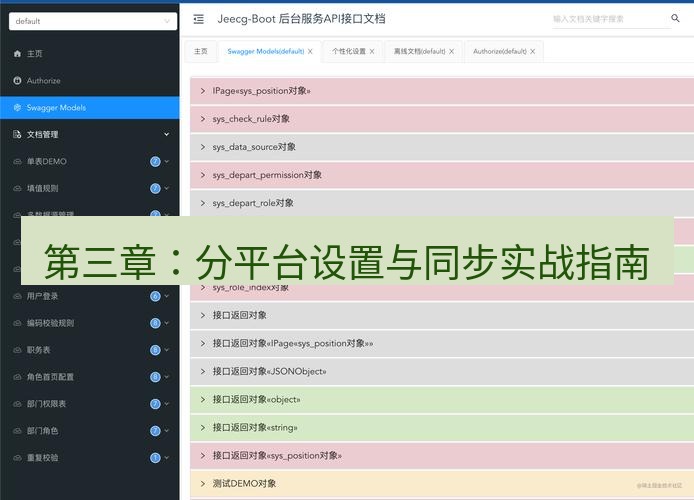Expand the 接口返回对象«sys_position对象» row

point(442,456)
